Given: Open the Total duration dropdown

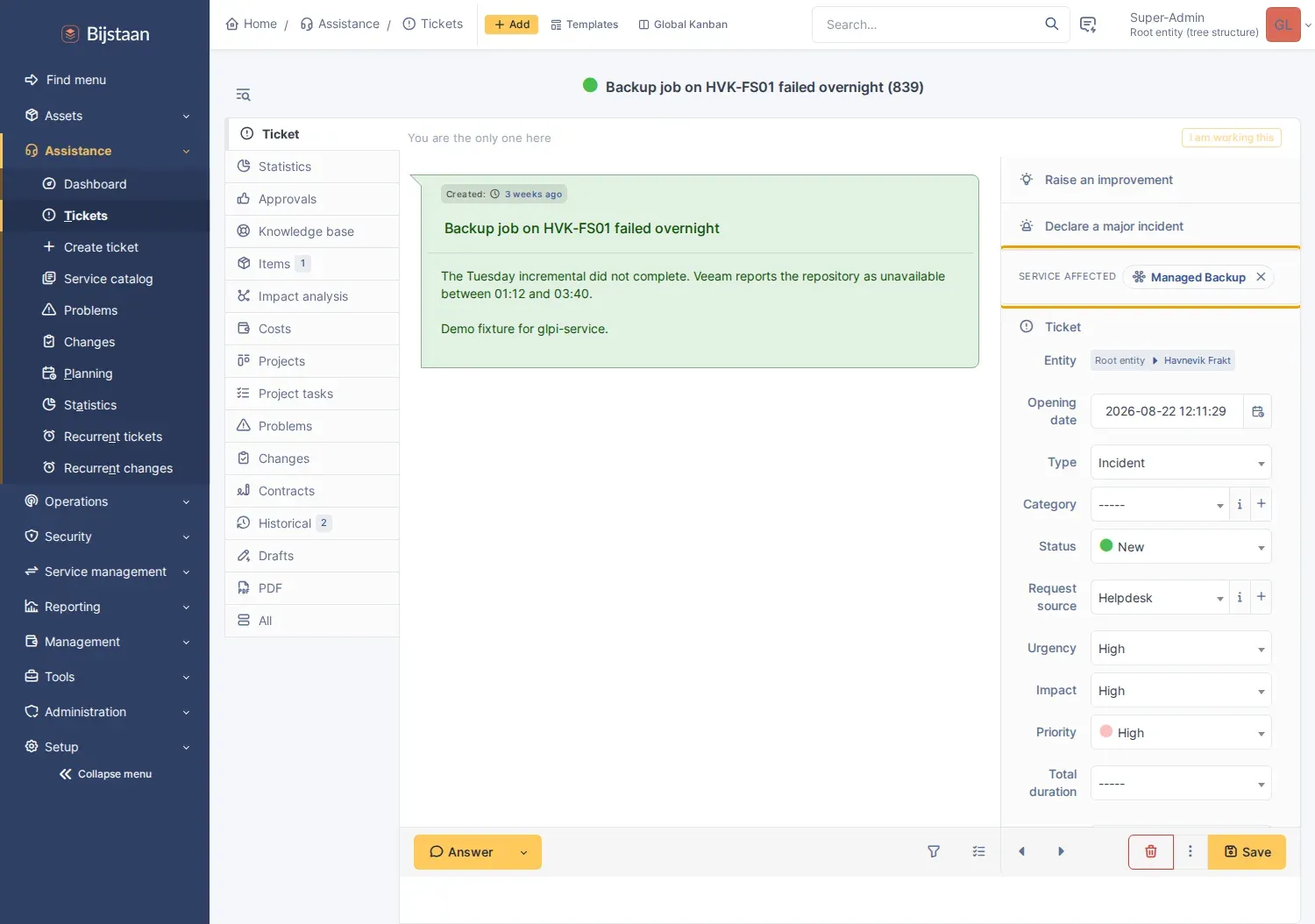Looking at the screenshot, I should 1181,783.
